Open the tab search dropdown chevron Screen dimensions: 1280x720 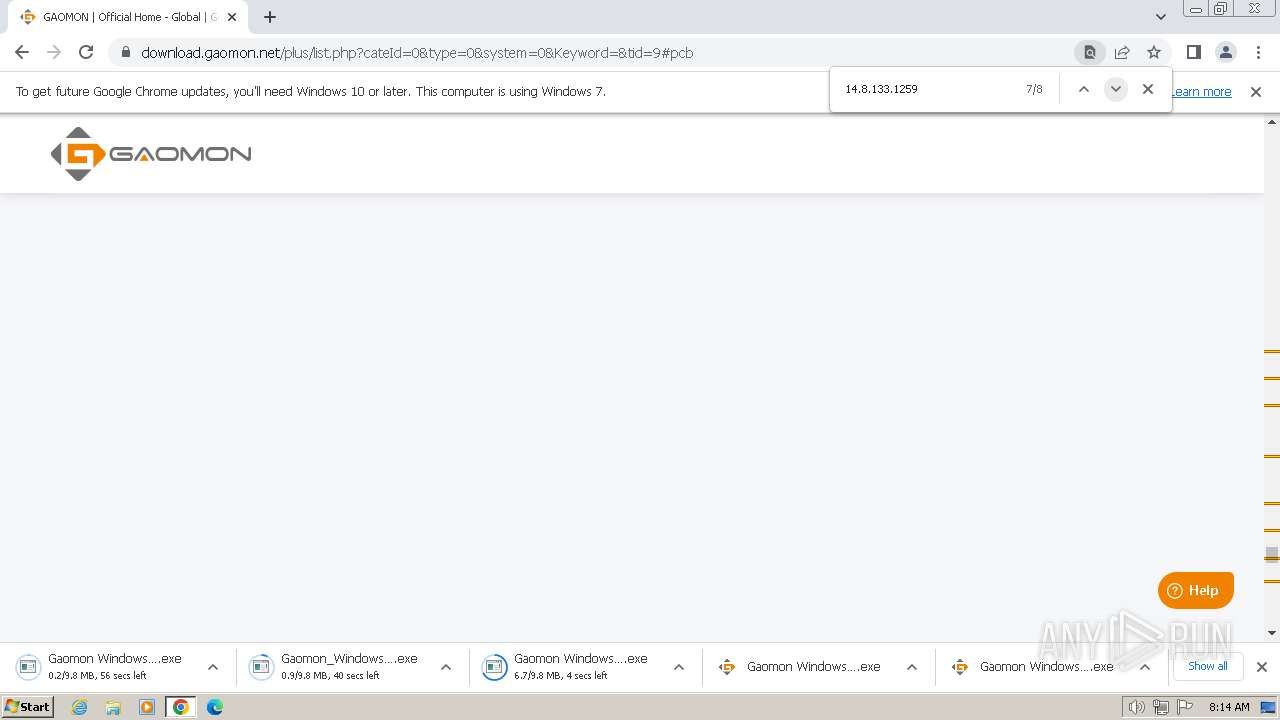point(1160,17)
